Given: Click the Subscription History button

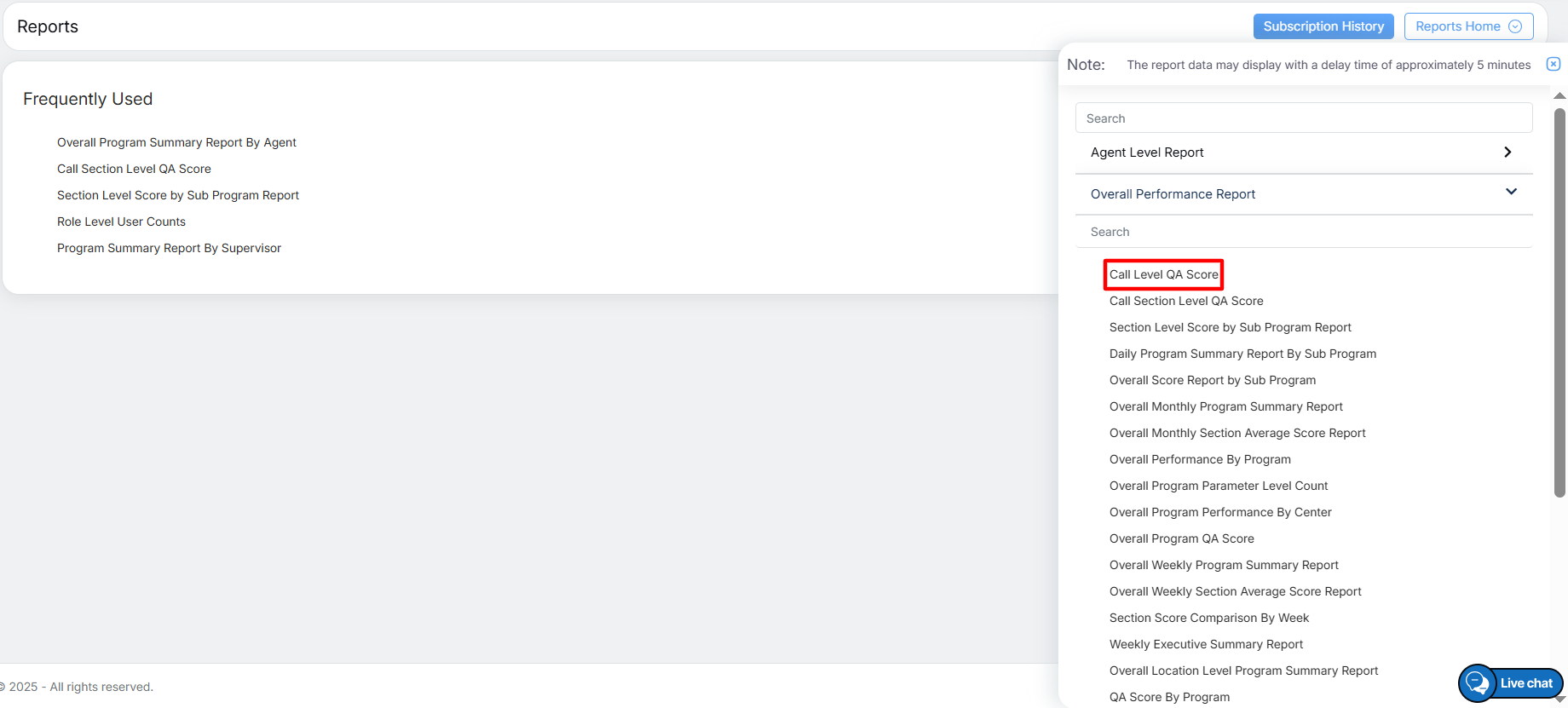Looking at the screenshot, I should [x=1323, y=26].
